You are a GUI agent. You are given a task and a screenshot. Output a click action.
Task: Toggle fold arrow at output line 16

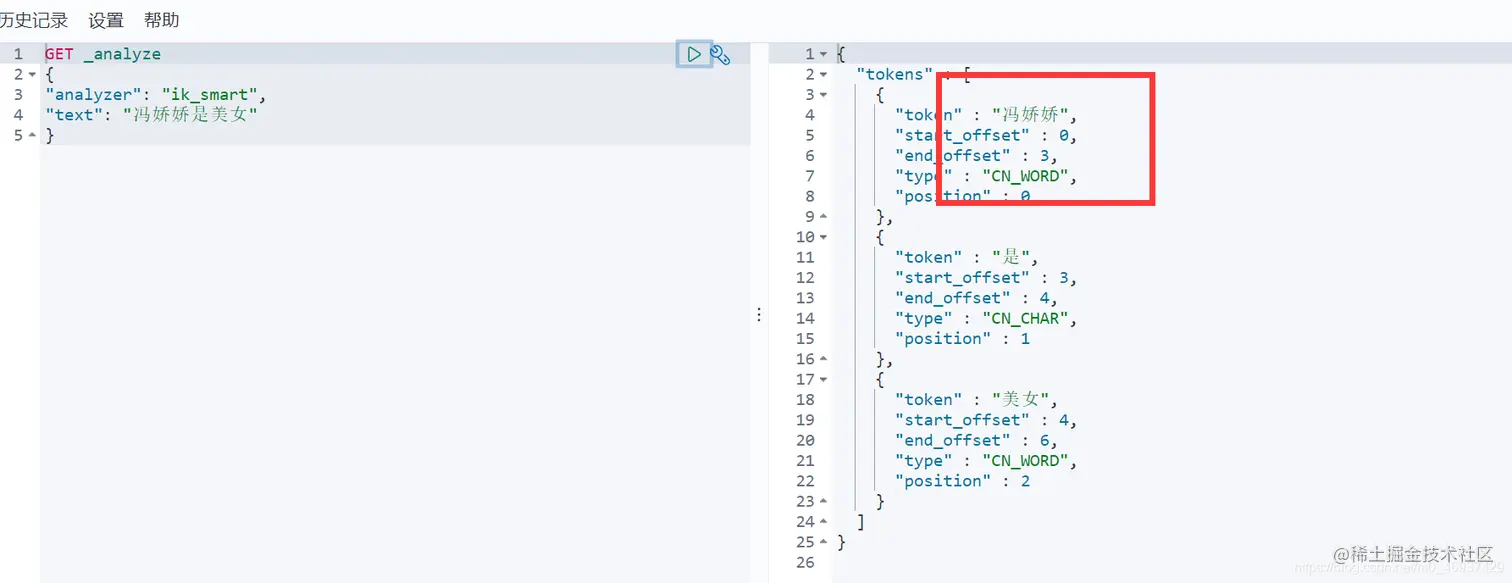[x=823, y=359]
